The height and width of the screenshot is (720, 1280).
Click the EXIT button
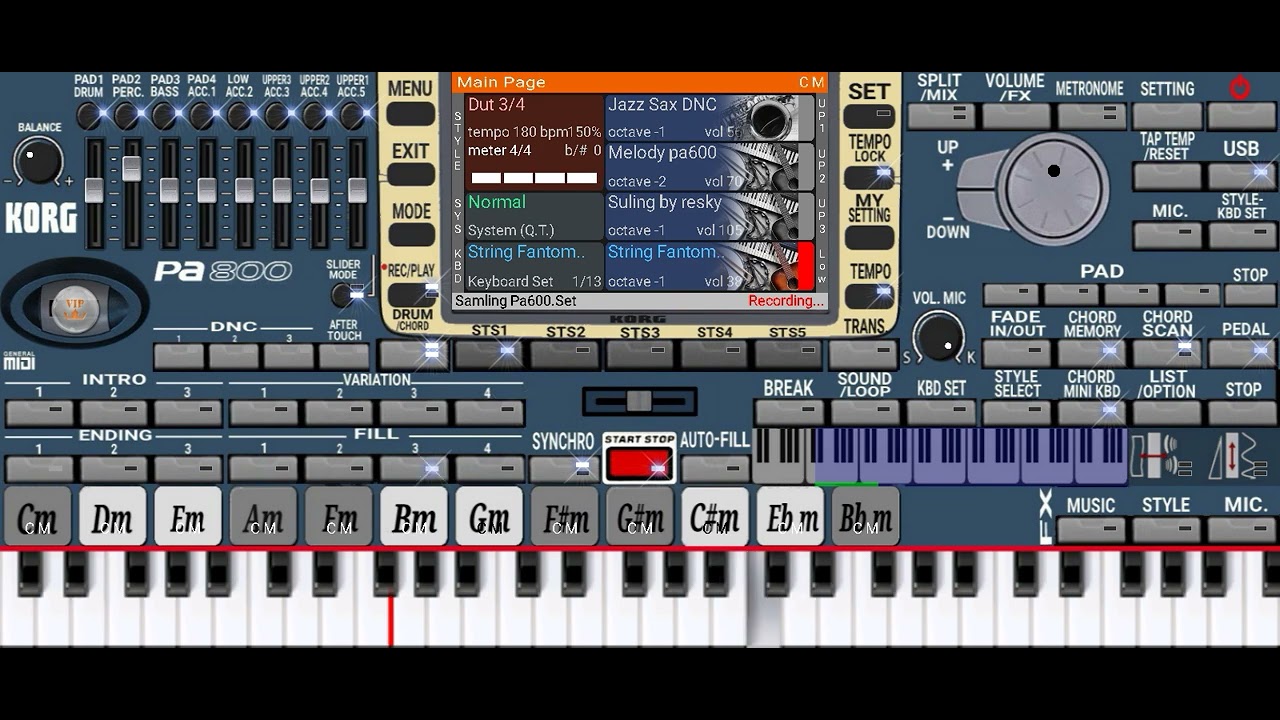point(410,174)
